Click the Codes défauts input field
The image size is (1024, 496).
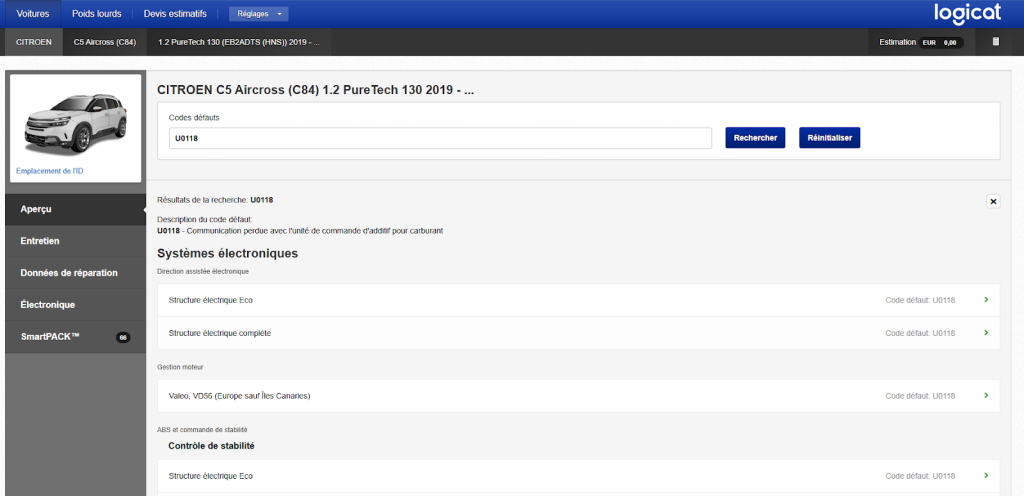(x=440, y=138)
